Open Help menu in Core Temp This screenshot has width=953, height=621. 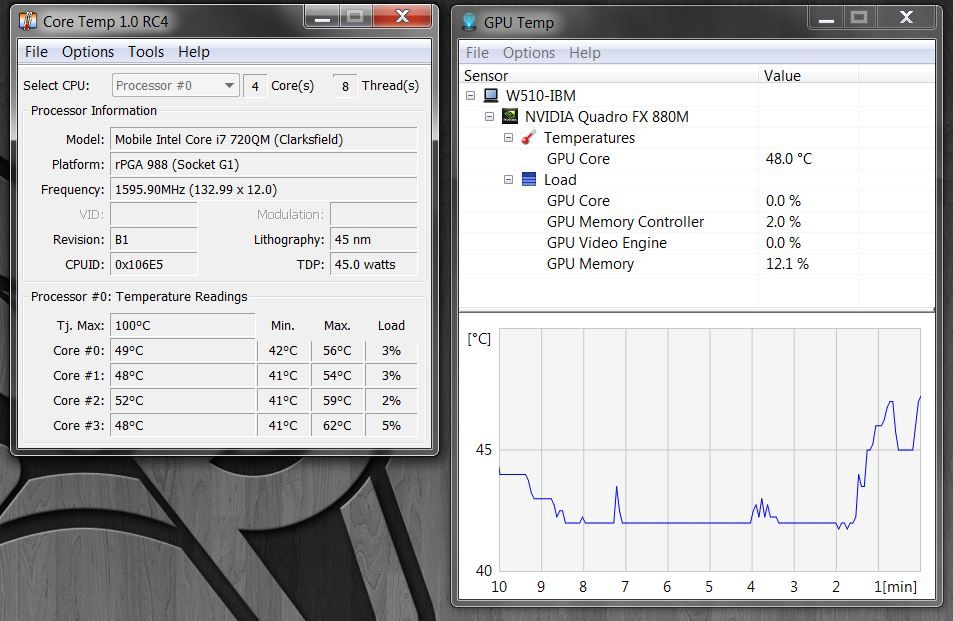(194, 52)
